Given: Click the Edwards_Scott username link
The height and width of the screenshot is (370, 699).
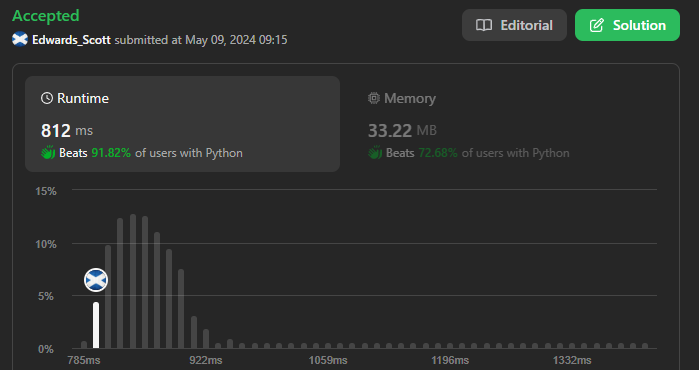Looking at the screenshot, I should 71,40.
